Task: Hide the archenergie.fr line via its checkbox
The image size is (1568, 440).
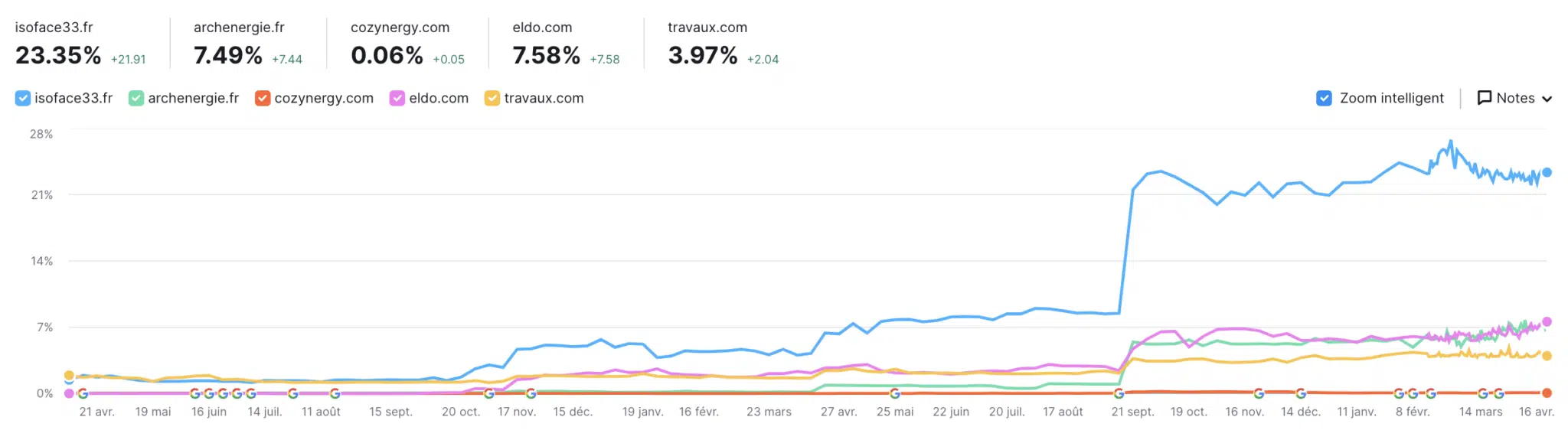Action: coord(136,98)
